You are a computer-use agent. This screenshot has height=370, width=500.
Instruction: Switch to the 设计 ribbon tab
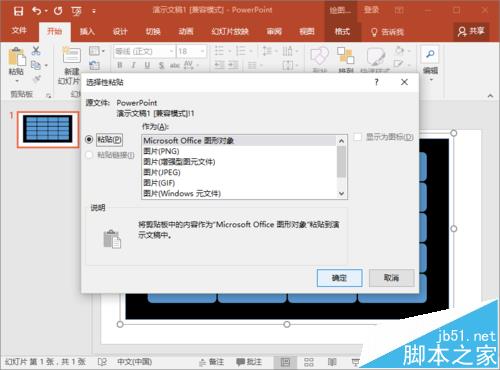click(120, 32)
